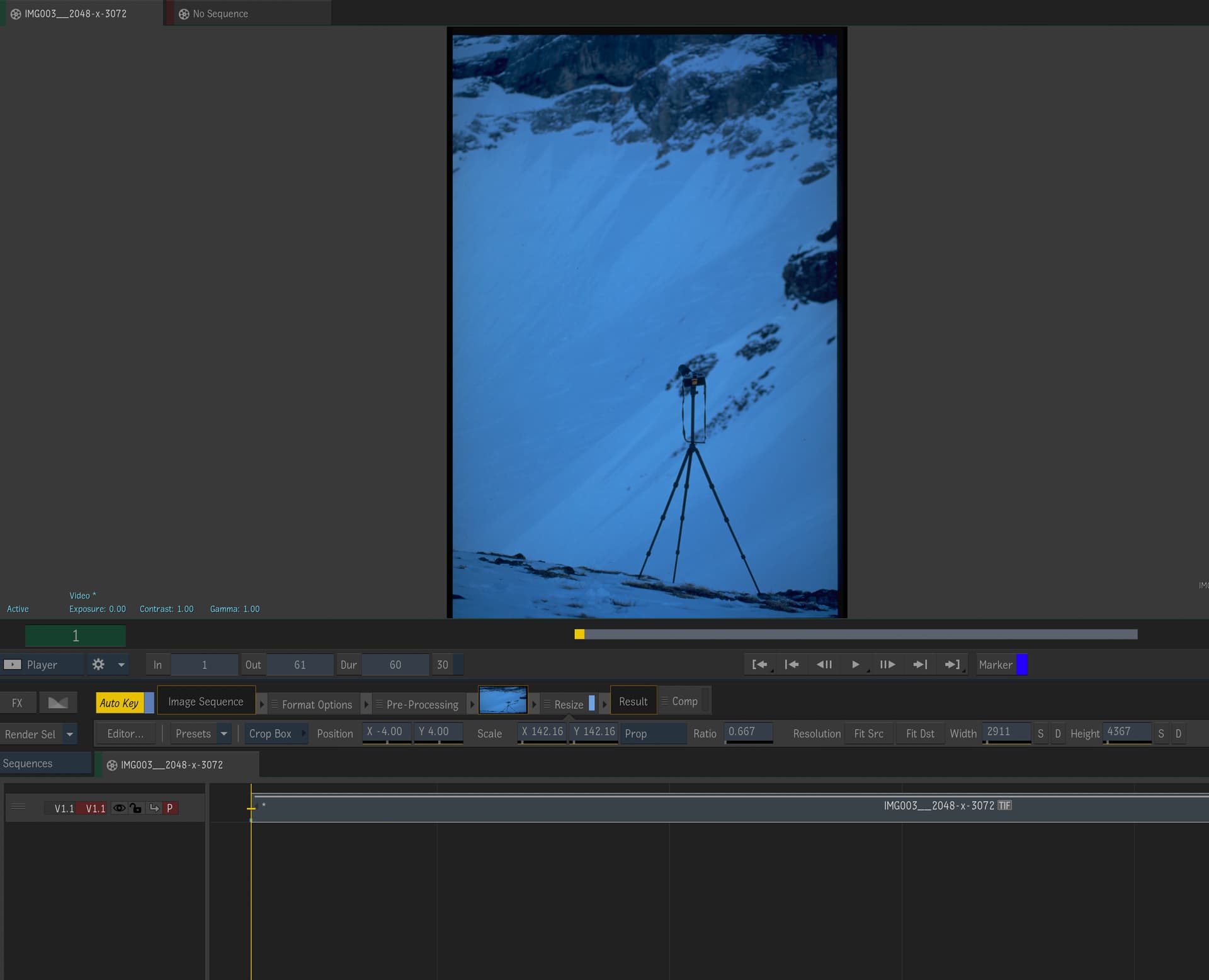1209x980 pixels.
Task: Toggle V1.1 track visibility eye
Action: tap(118, 808)
